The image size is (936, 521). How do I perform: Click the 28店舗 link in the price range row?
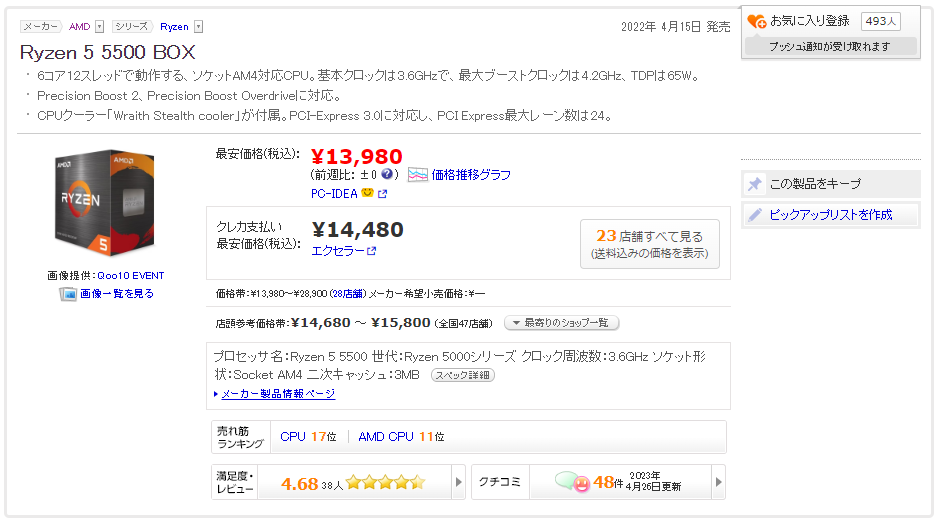pos(347,294)
